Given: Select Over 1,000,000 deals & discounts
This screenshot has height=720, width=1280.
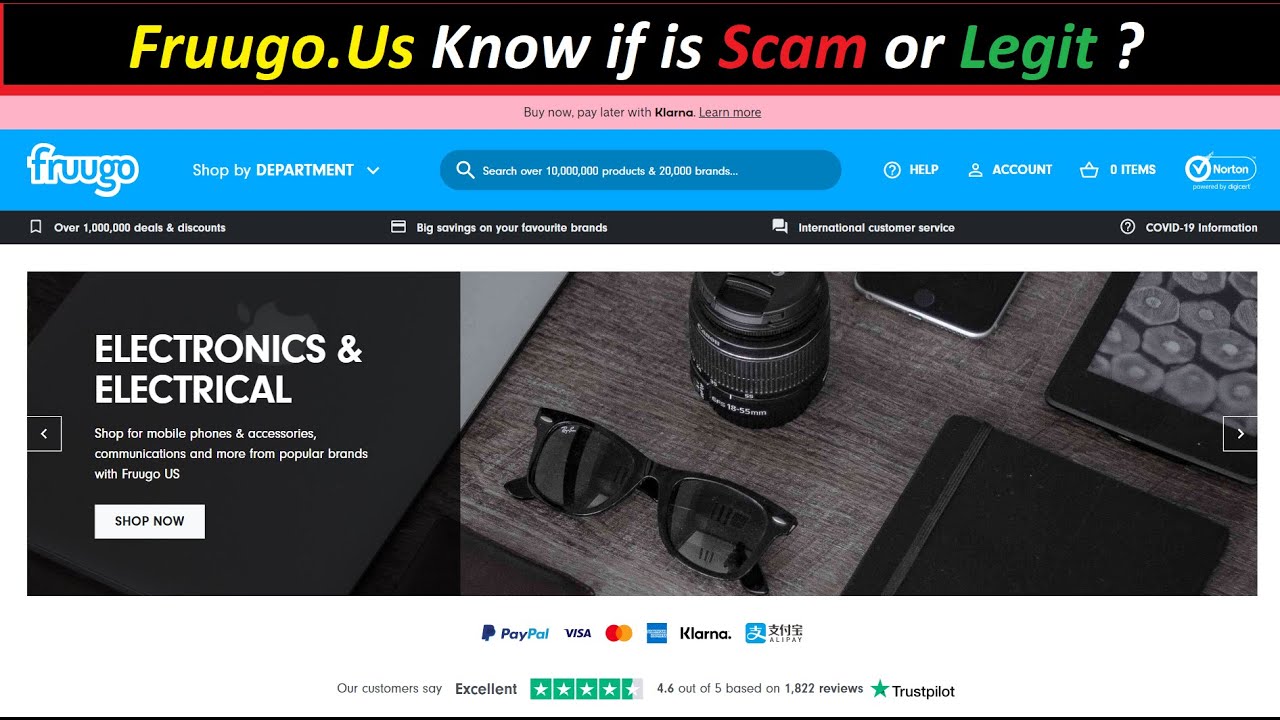Looking at the screenshot, I should (x=127, y=227).
